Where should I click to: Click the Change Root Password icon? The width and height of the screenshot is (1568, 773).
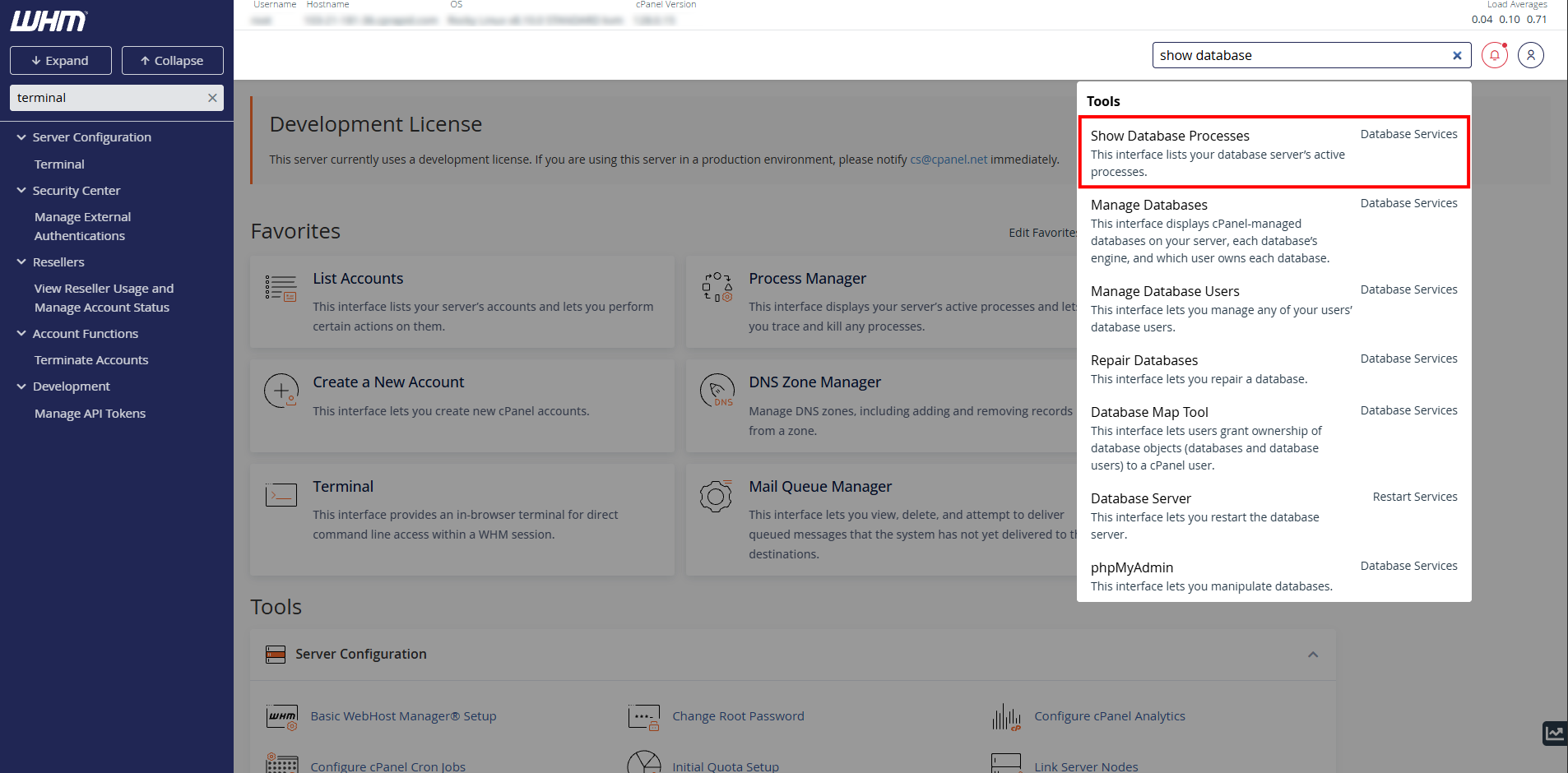coord(643,717)
